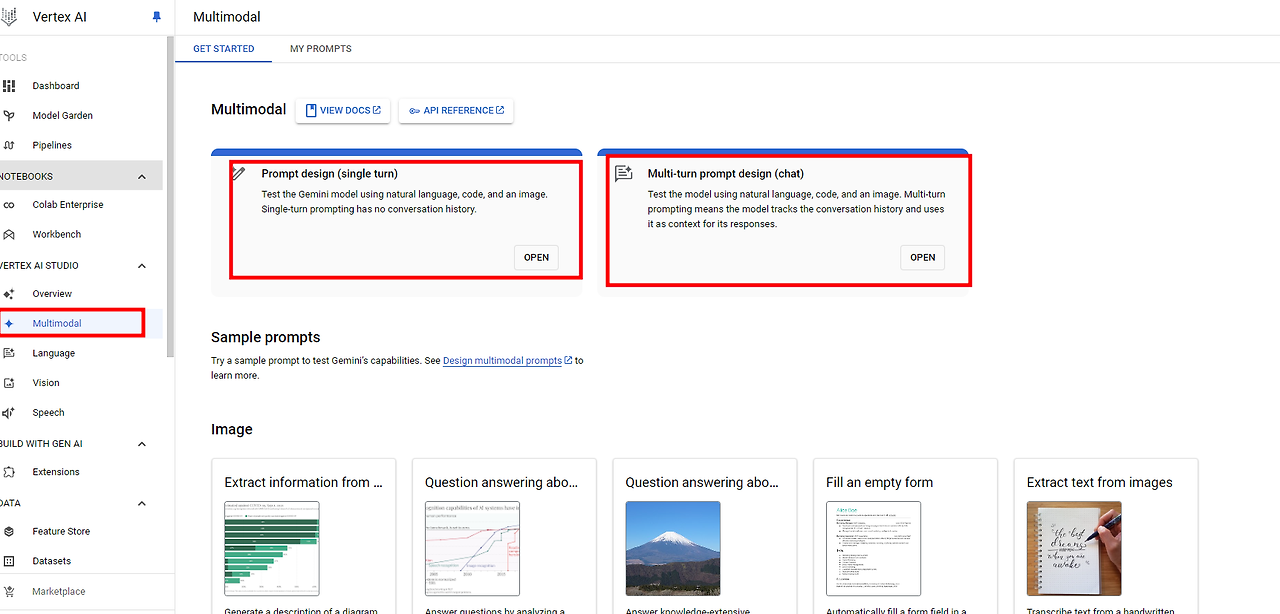Click the Vision icon in sidebar
This screenshot has width=1280, height=614.
click(x=9, y=383)
